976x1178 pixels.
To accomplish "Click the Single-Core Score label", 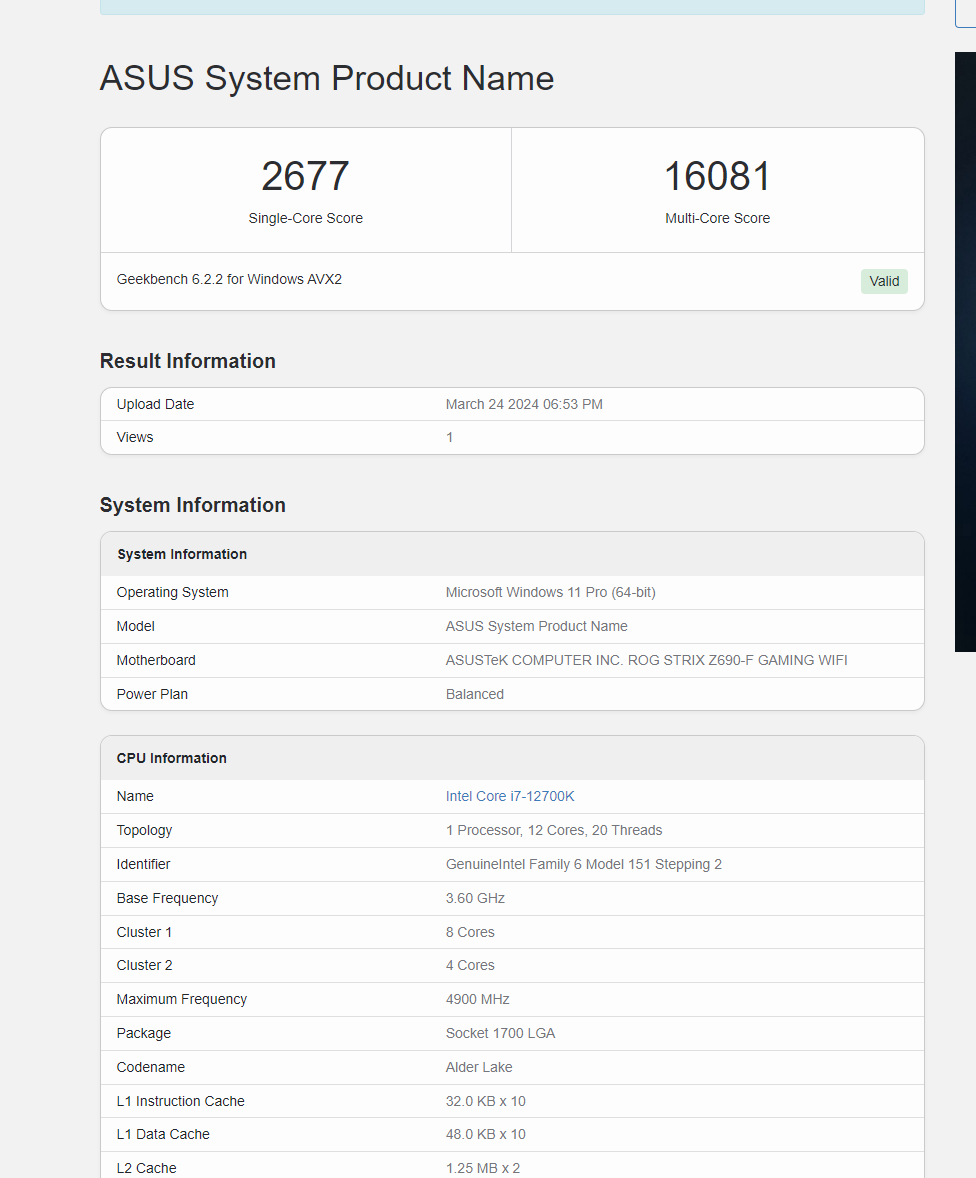I will [x=305, y=218].
